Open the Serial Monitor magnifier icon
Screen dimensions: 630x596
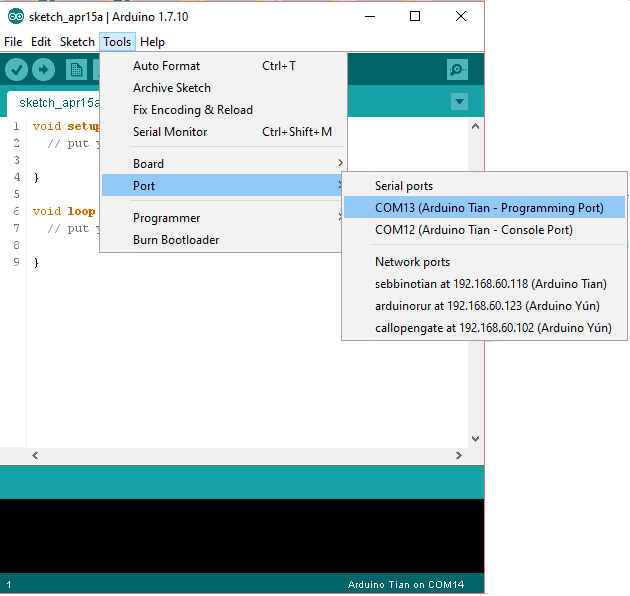(458, 69)
